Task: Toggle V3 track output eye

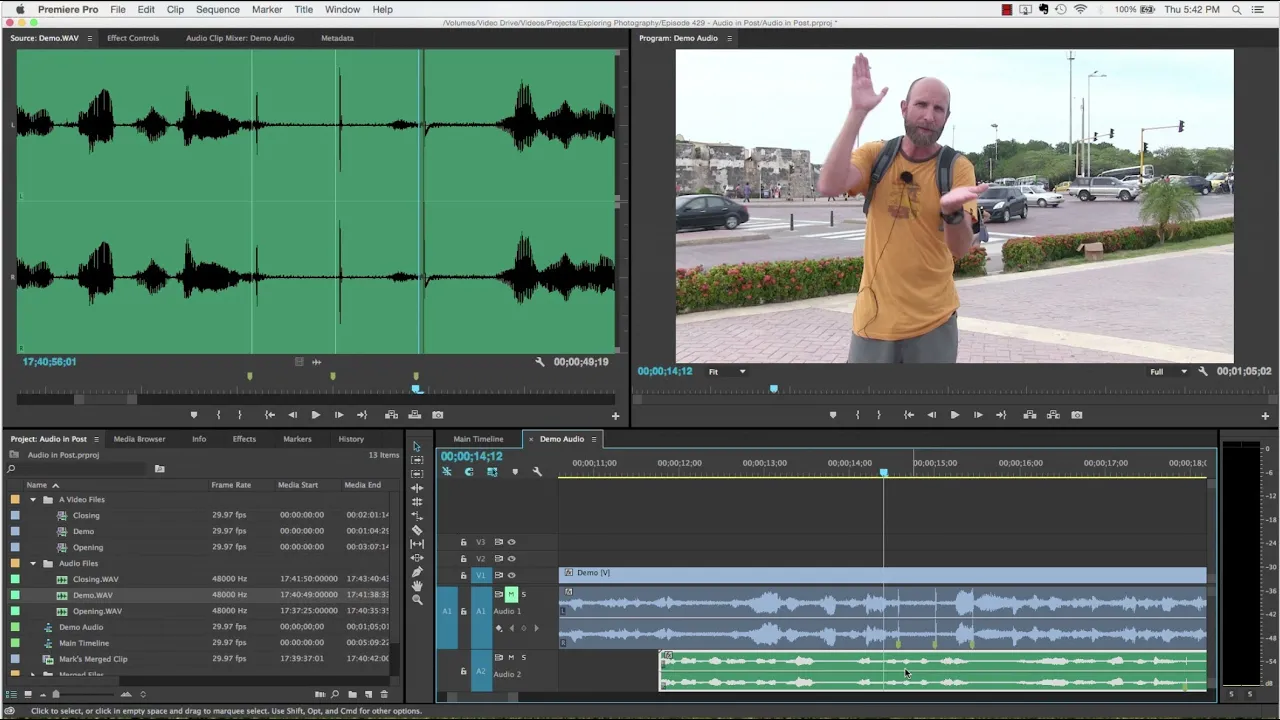Action: tap(511, 542)
